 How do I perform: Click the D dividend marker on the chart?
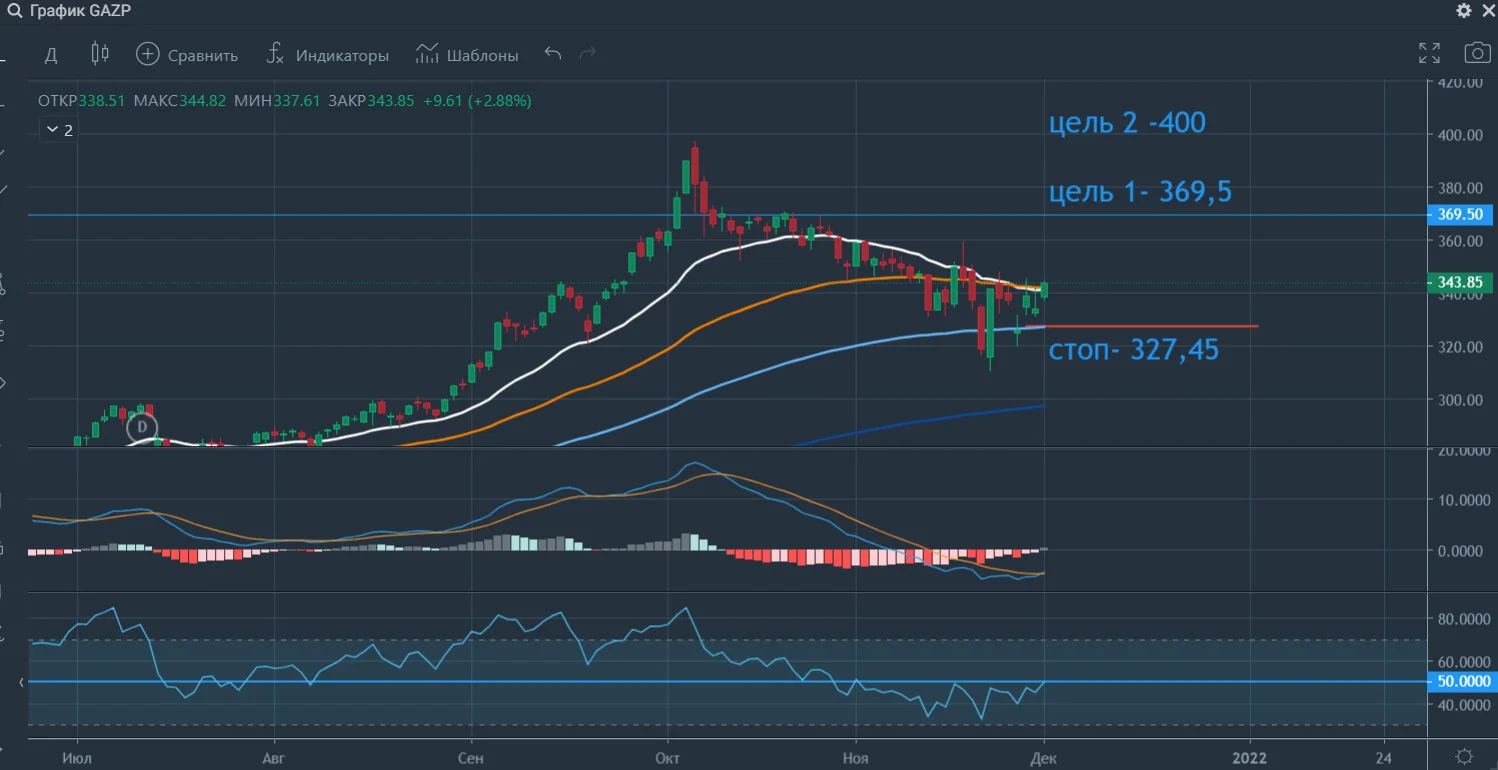tap(142, 427)
